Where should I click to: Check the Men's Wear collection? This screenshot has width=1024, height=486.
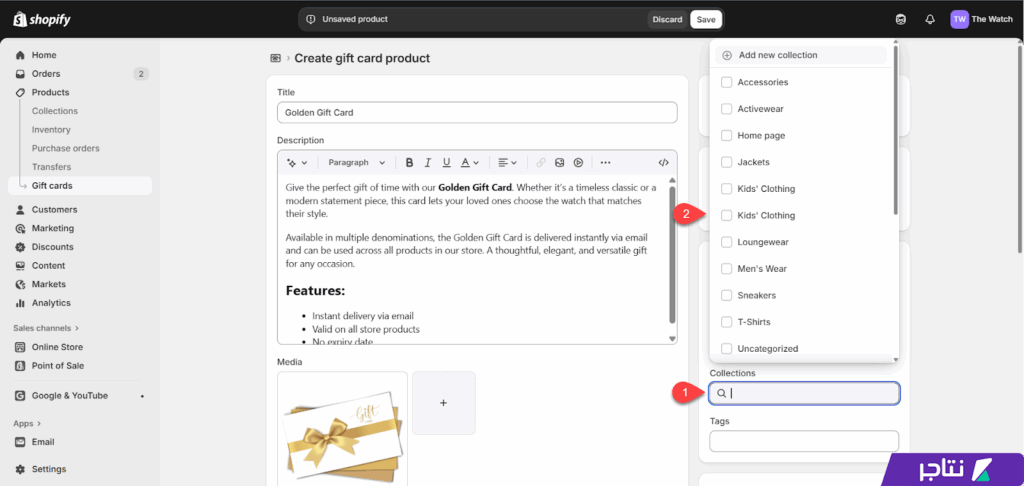[726, 269]
